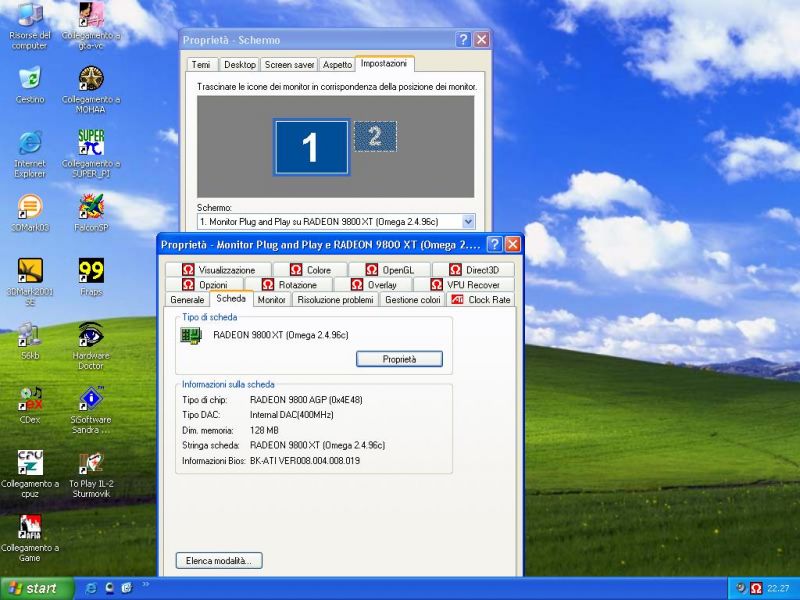Select the CDex desktop shortcut
The width and height of the screenshot is (800, 600).
pos(30,406)
